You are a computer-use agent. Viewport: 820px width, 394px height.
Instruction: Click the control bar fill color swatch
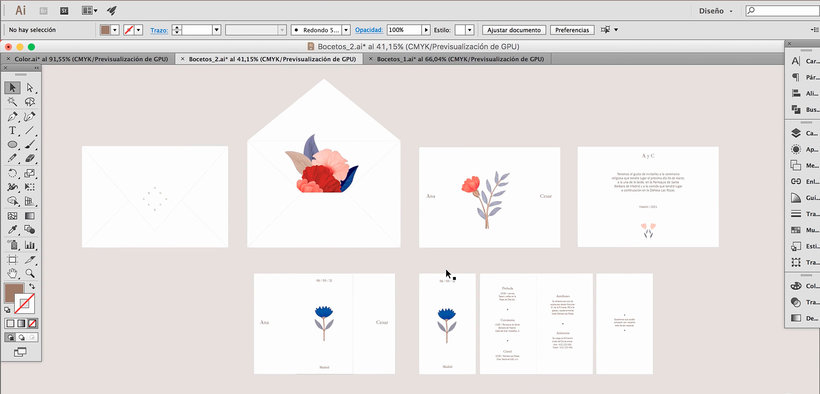(105, 30)
